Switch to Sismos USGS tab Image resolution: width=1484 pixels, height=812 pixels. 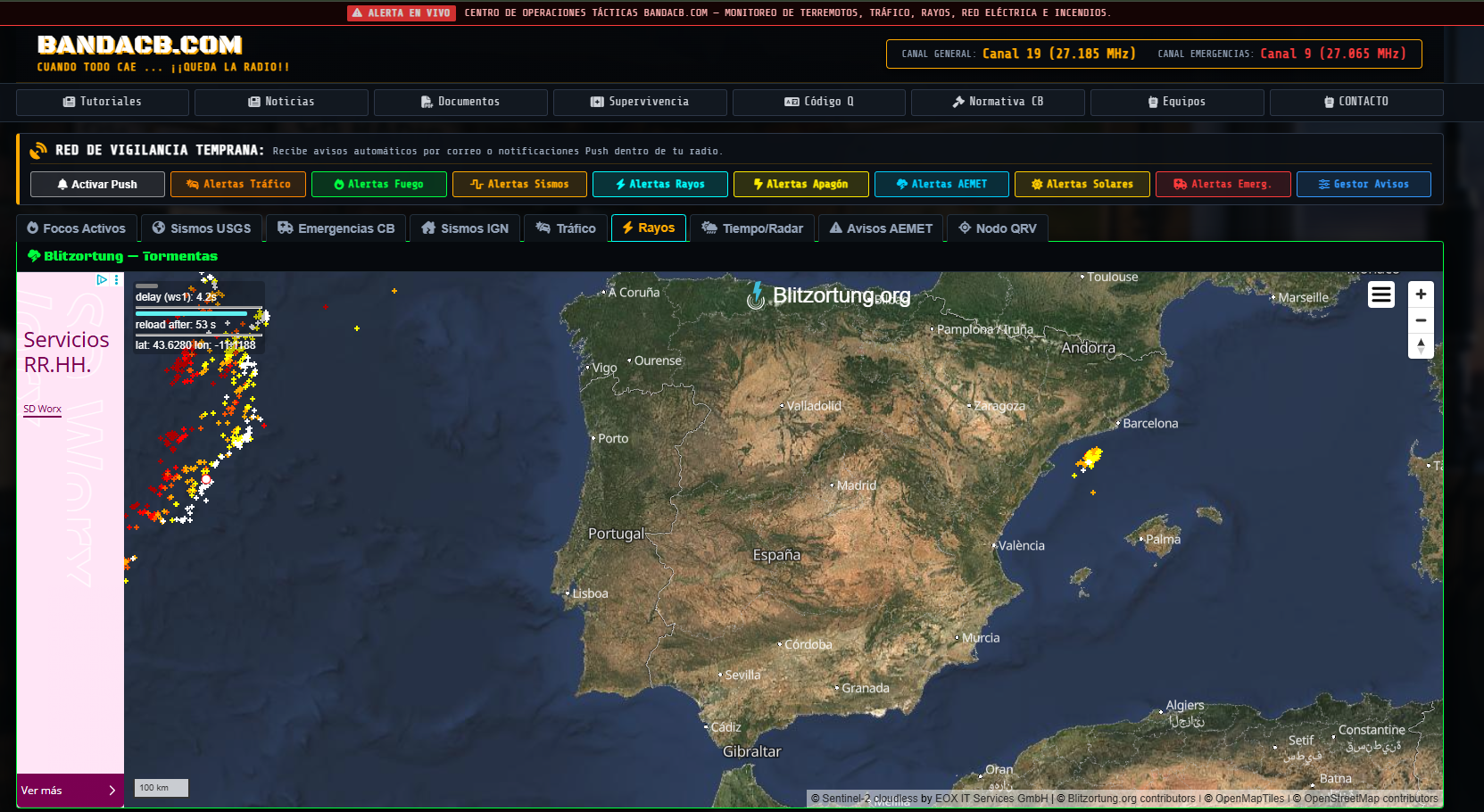tap(202, 228)
